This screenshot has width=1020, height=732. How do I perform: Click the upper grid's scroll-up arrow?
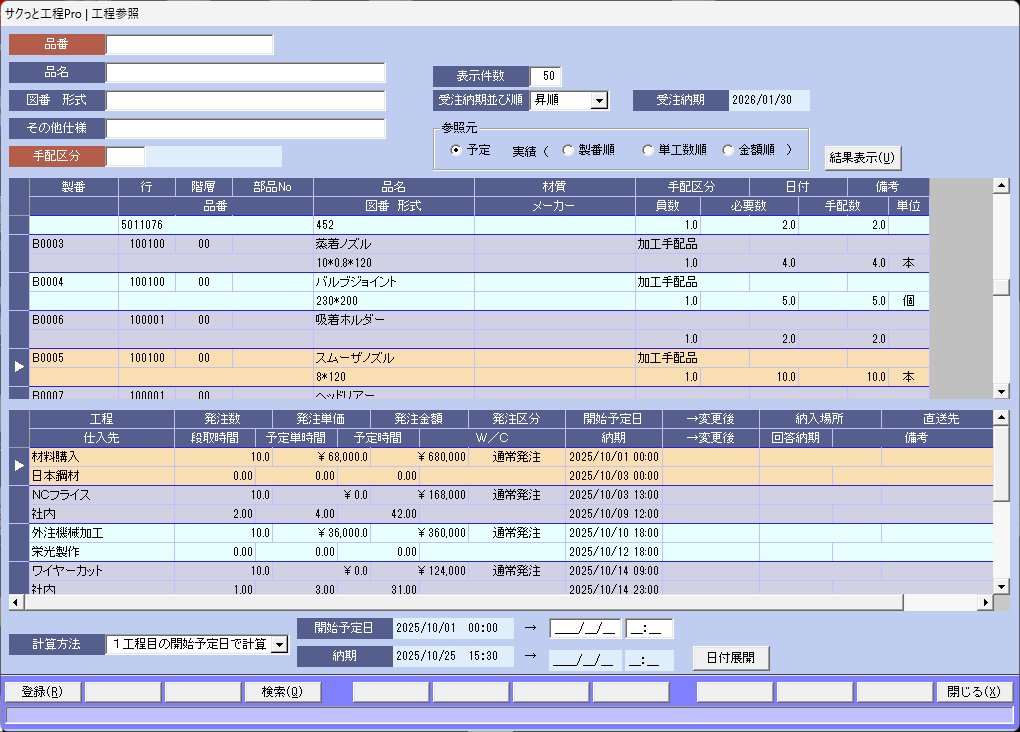pos(1001,186)
